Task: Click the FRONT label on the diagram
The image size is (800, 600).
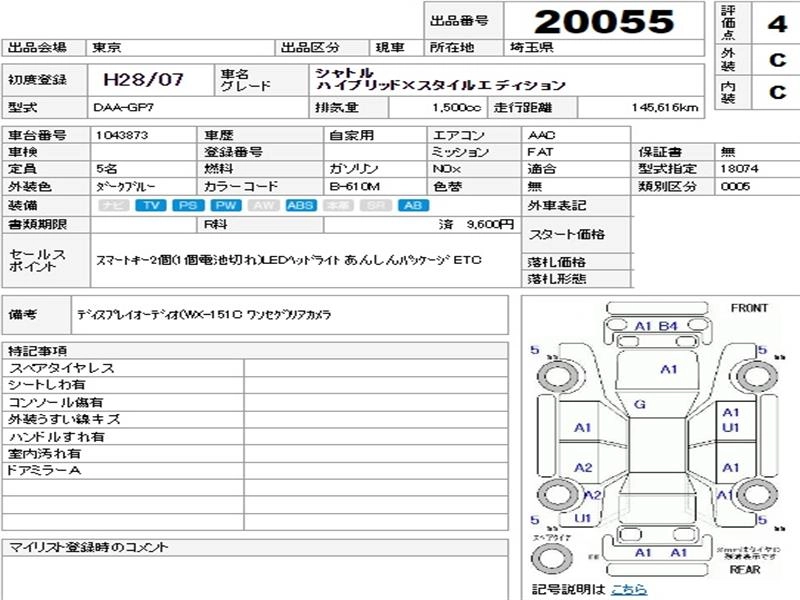Action: pyautogui.click(x=749, y=308)
